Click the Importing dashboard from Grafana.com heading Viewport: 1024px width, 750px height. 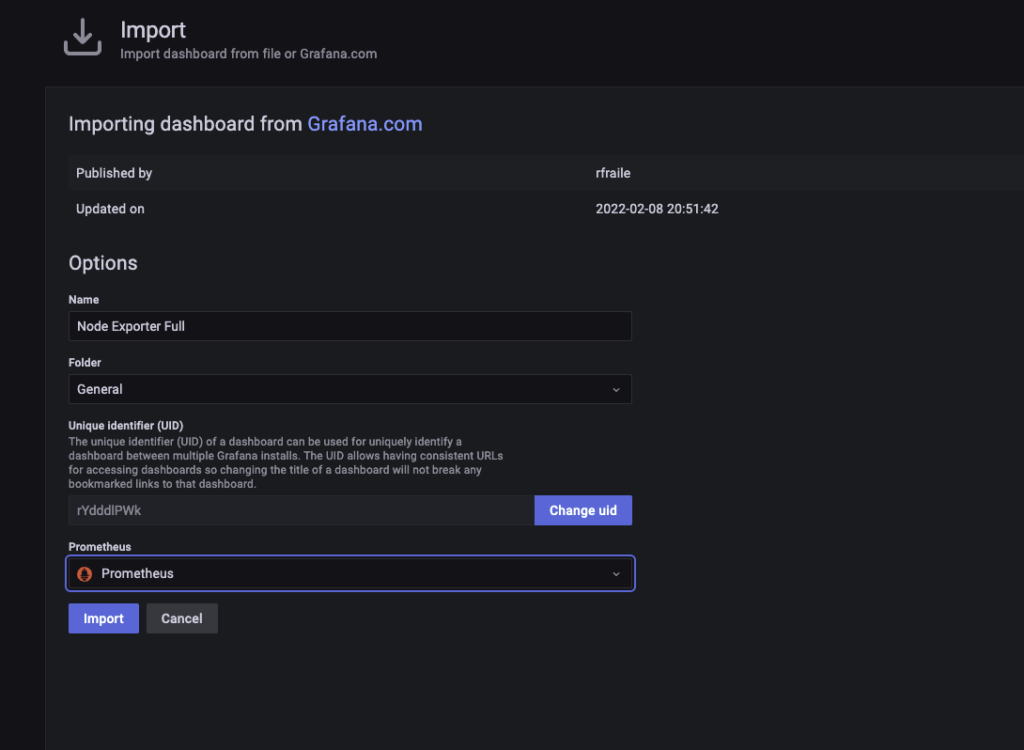[x=245, y=123]
